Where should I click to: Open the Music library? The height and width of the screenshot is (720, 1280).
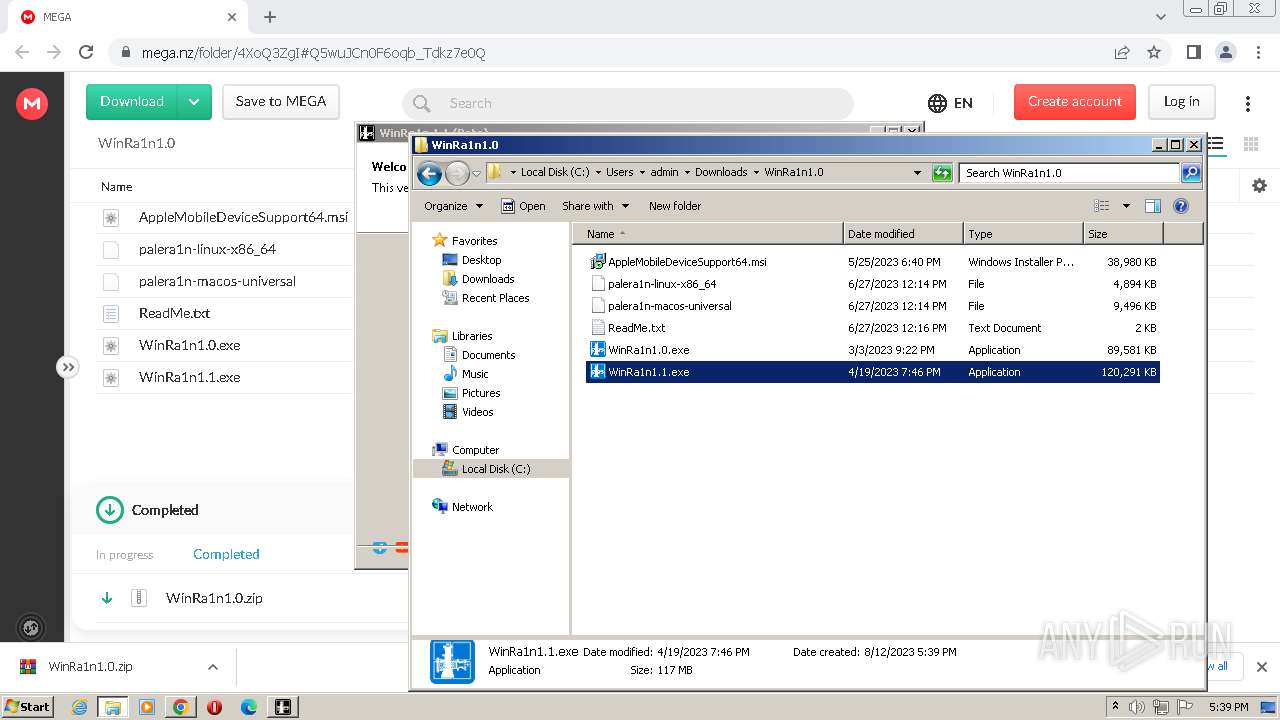coord(475,374)
